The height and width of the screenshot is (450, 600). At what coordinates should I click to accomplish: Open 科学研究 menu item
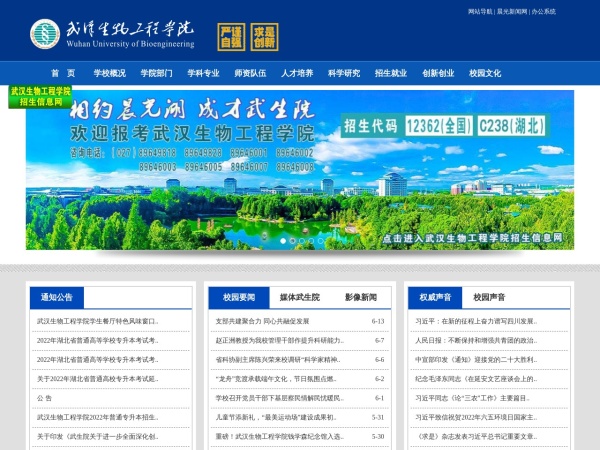point(344,73)
